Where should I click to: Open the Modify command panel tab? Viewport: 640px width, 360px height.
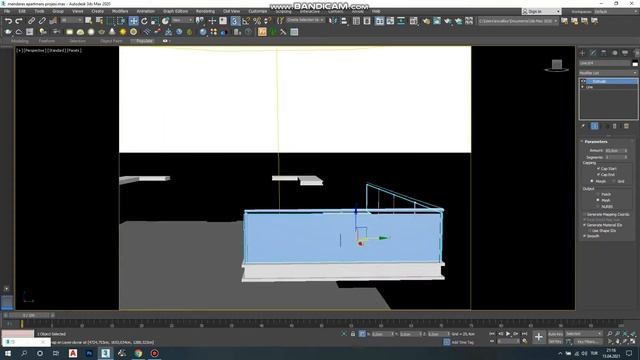coord(593,53)
